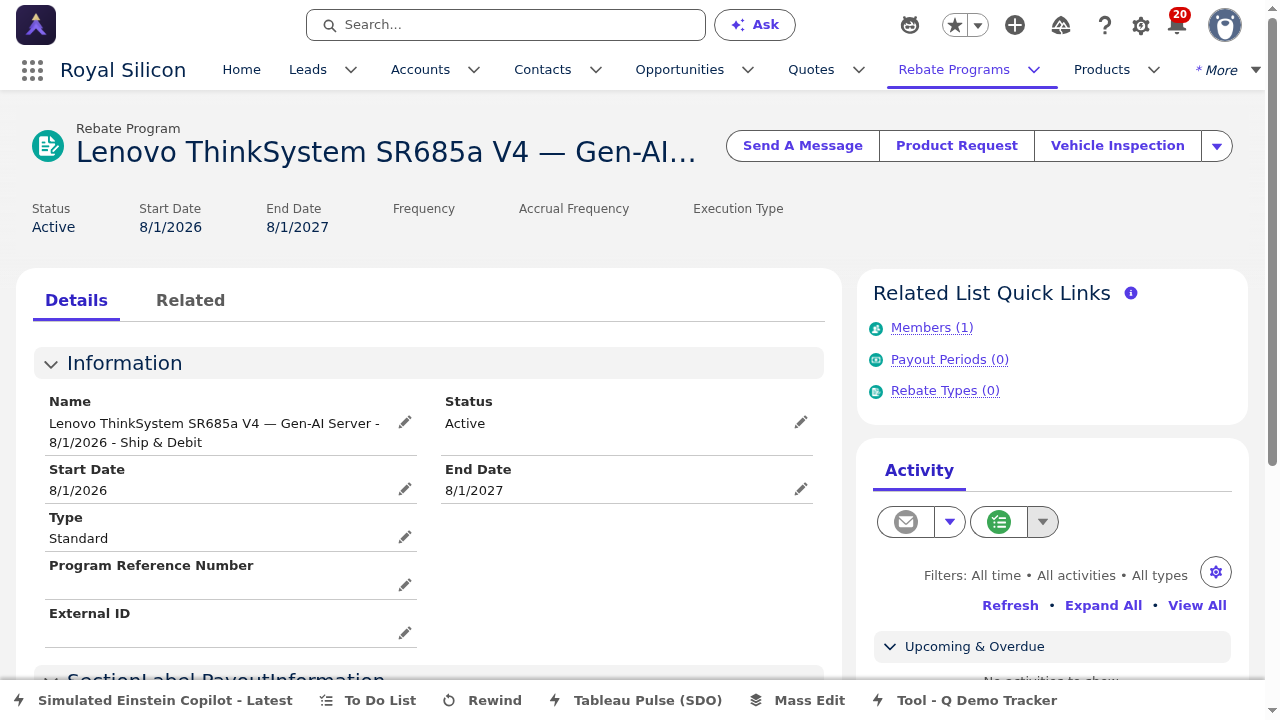The width and height of the screenshot is (1280, 720).
Task: Open the Leads tab dropdown chevron
Action: pos(351,70)
